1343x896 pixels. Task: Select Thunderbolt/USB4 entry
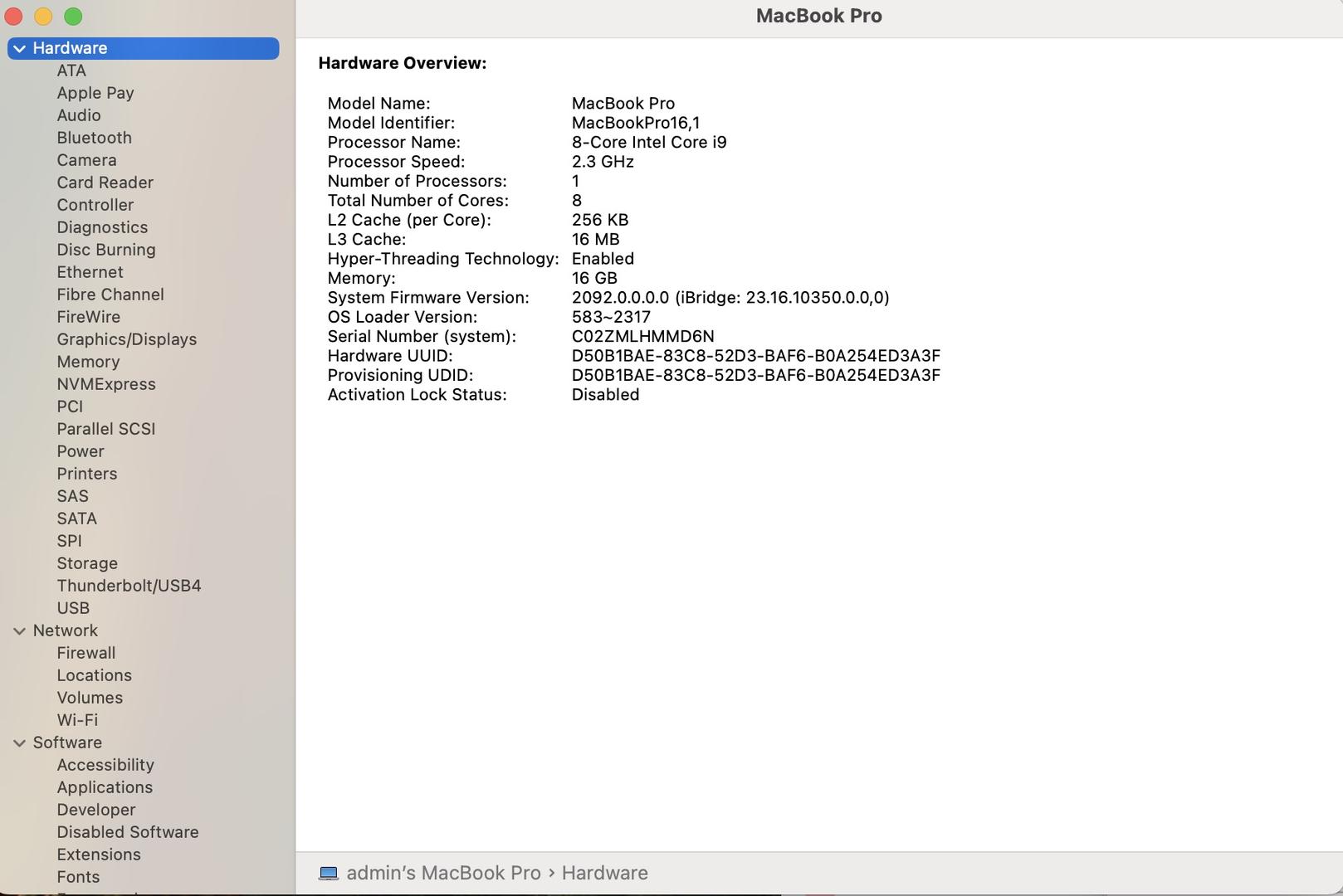129,586
